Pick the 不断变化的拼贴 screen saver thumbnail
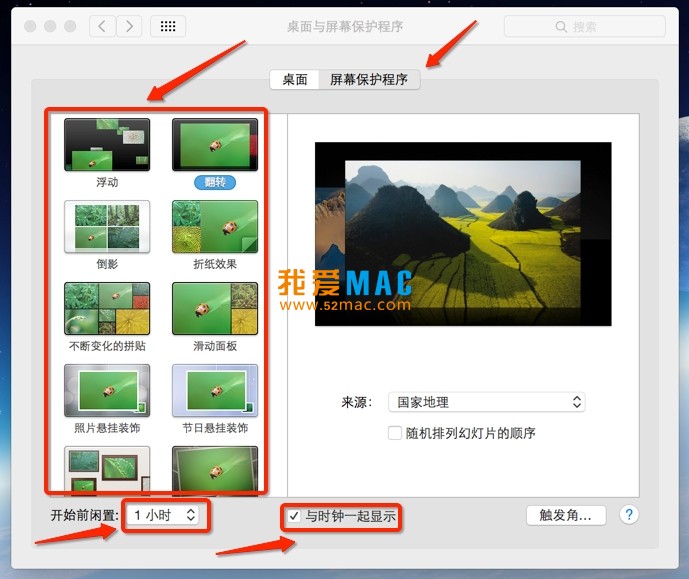Screen dimensions: 689x579 (x=107, y=308)
